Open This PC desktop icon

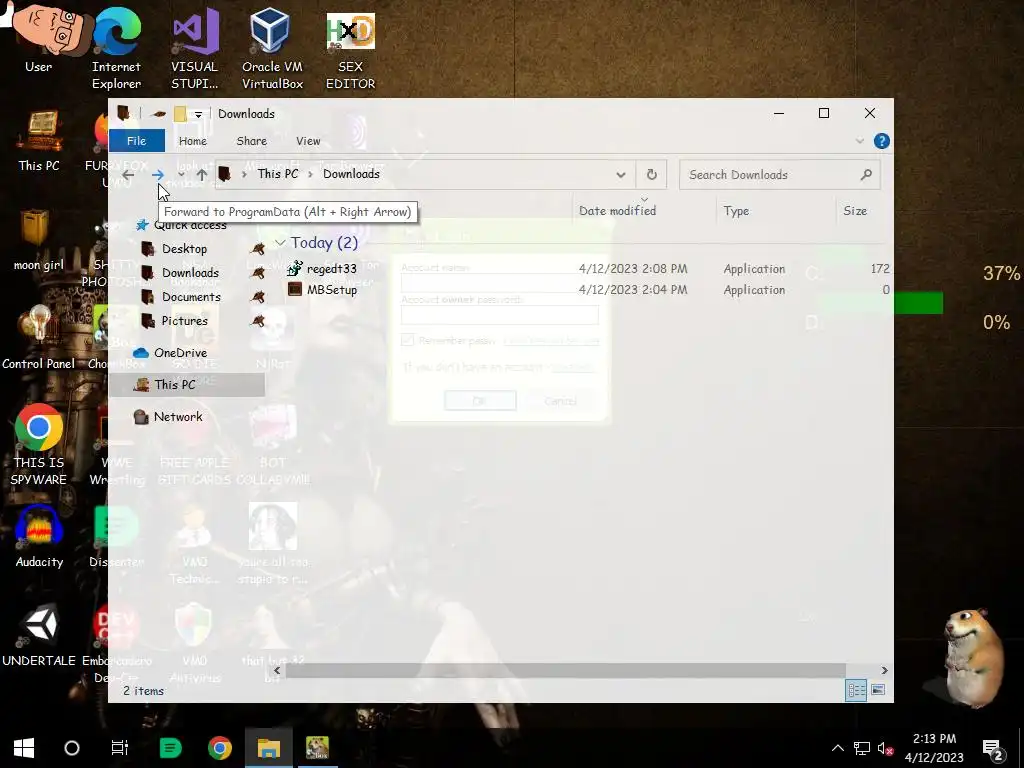click(39, 140)
